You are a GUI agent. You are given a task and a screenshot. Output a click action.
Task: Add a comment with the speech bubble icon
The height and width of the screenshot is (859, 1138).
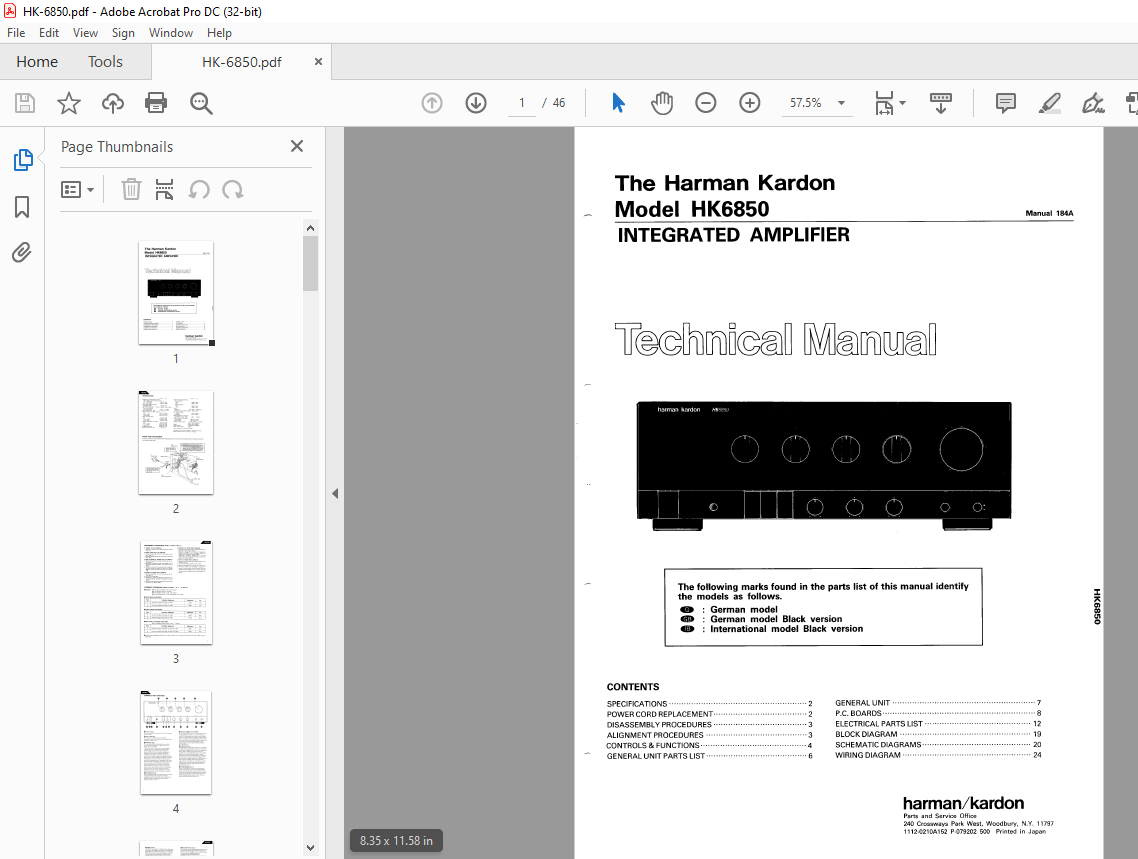tap(1006, 103)
